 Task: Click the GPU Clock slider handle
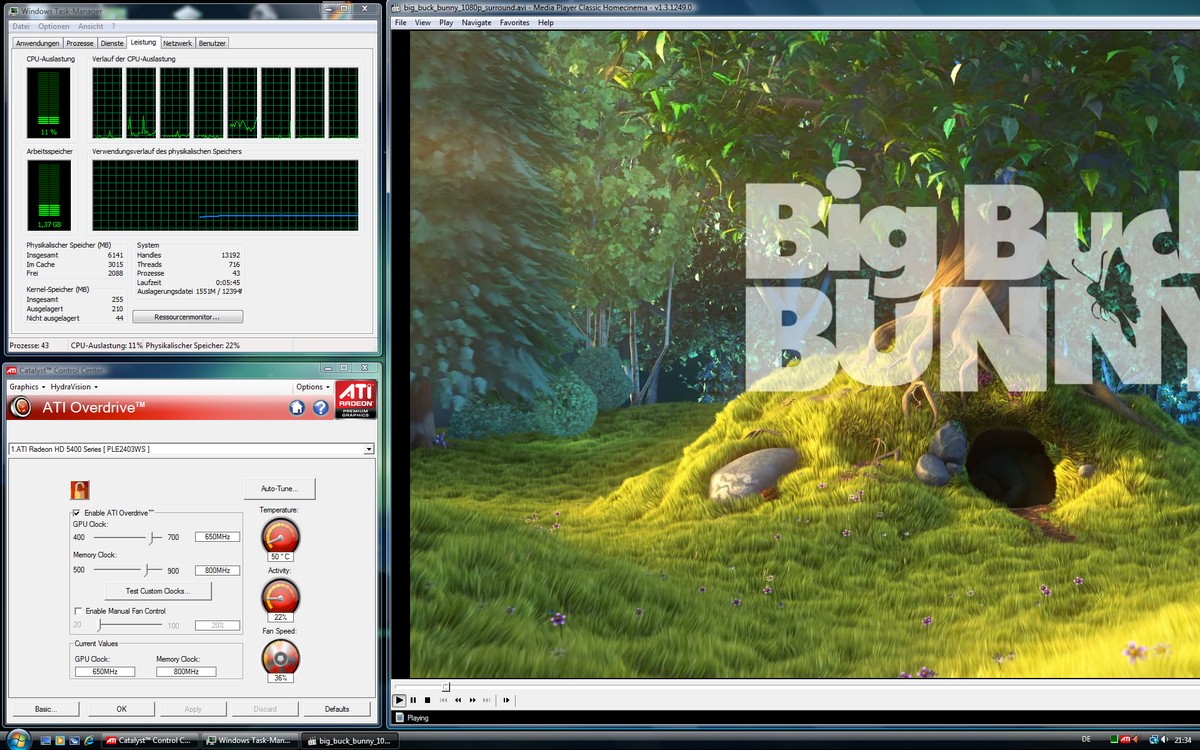(151, 537)
